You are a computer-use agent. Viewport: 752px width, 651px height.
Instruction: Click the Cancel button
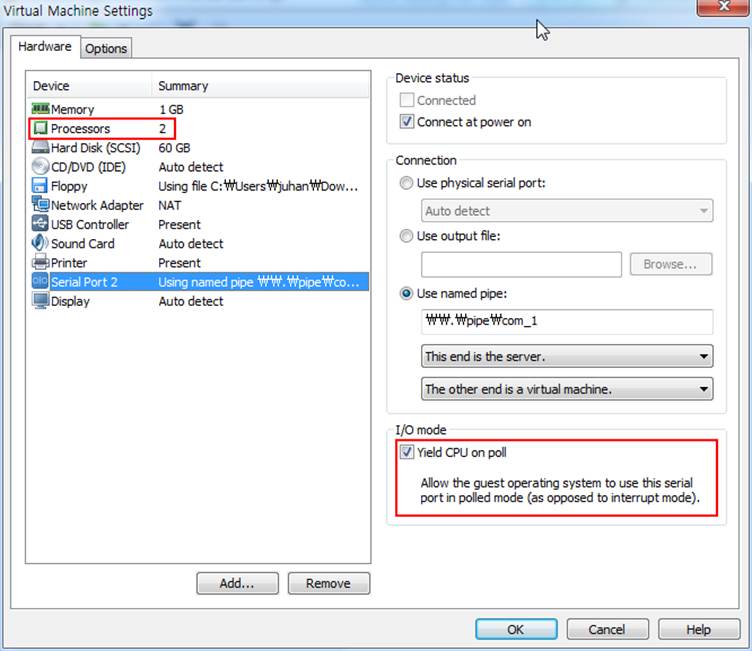(607, 629)
